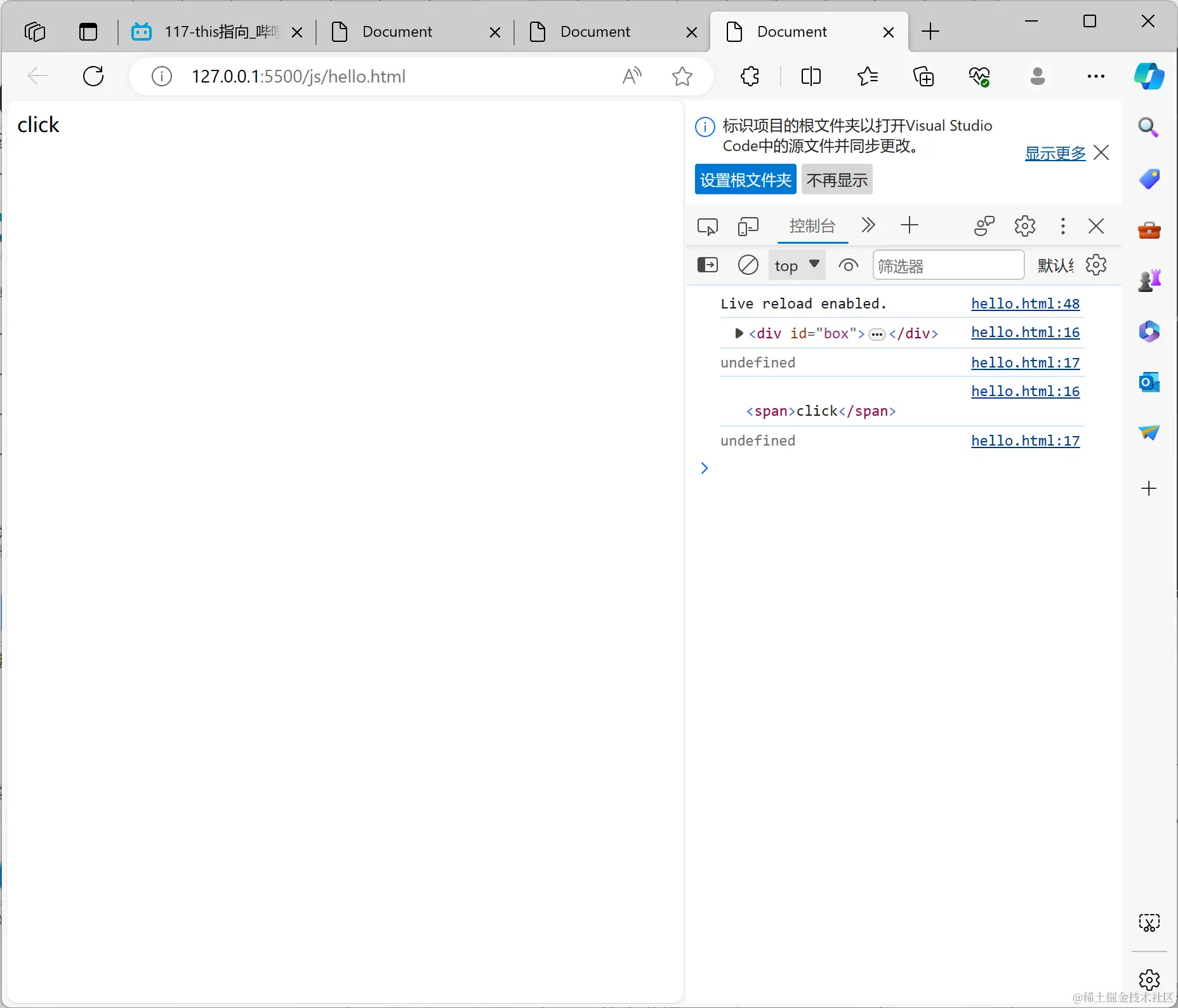Open hello.html:16 link above the span log

1026,391
